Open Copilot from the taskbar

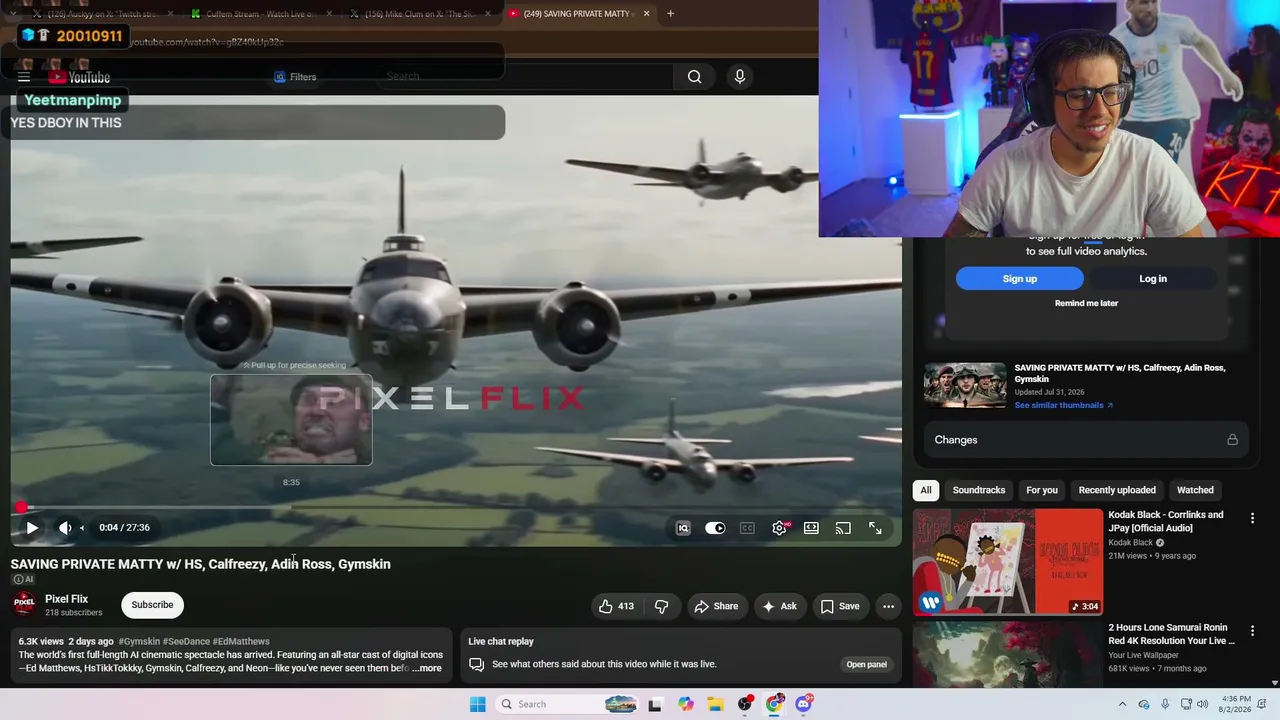coord(686,704)
